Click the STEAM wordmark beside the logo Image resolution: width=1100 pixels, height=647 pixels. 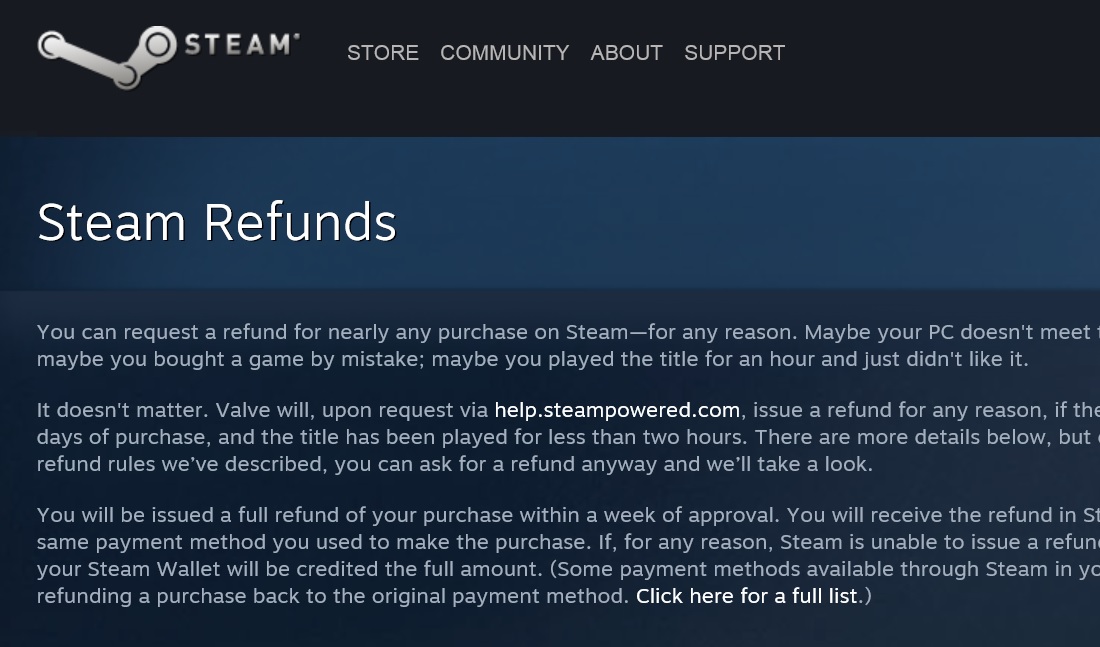(241, 45)
